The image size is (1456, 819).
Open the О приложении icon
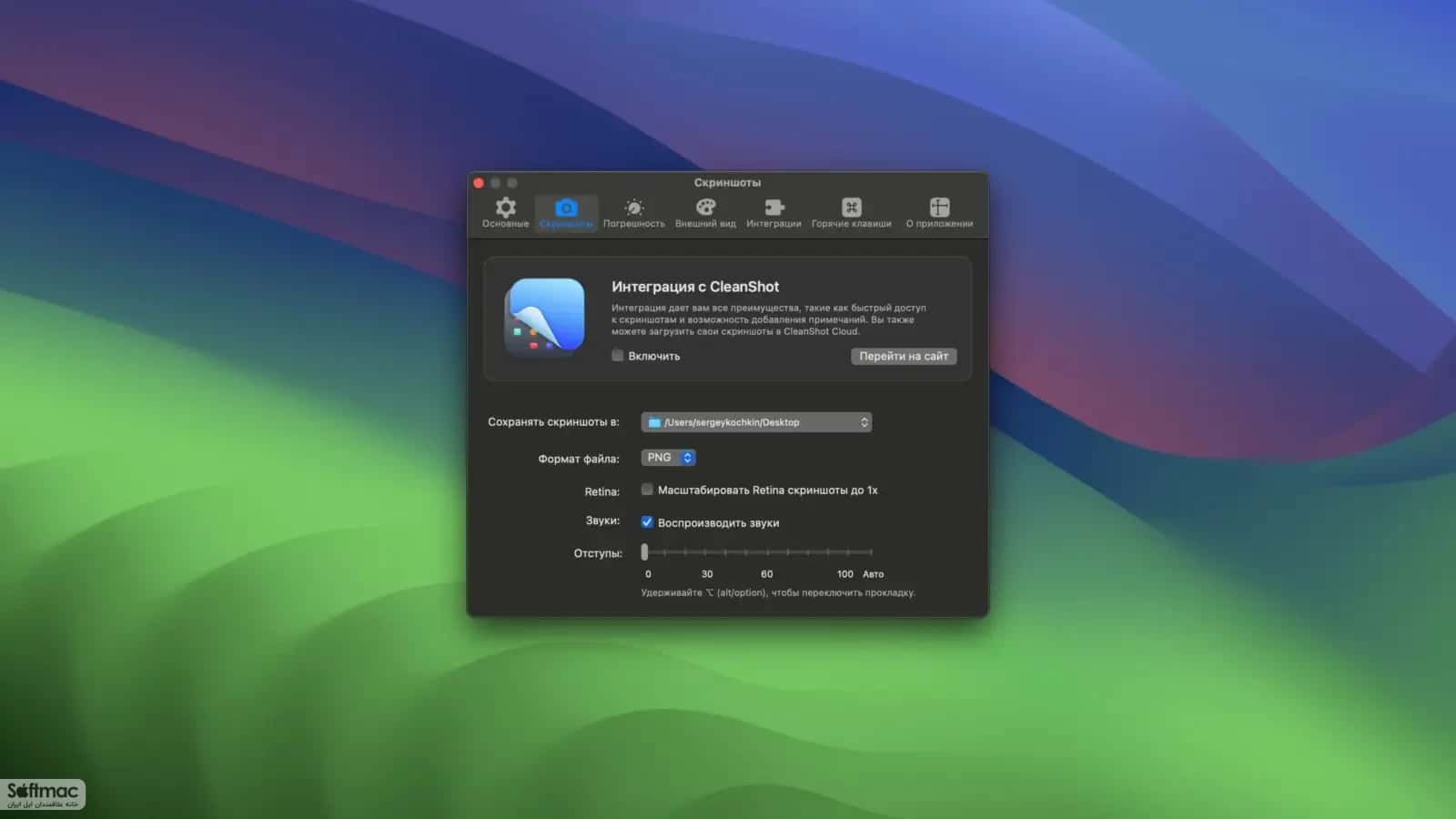(x=939, y=207)
